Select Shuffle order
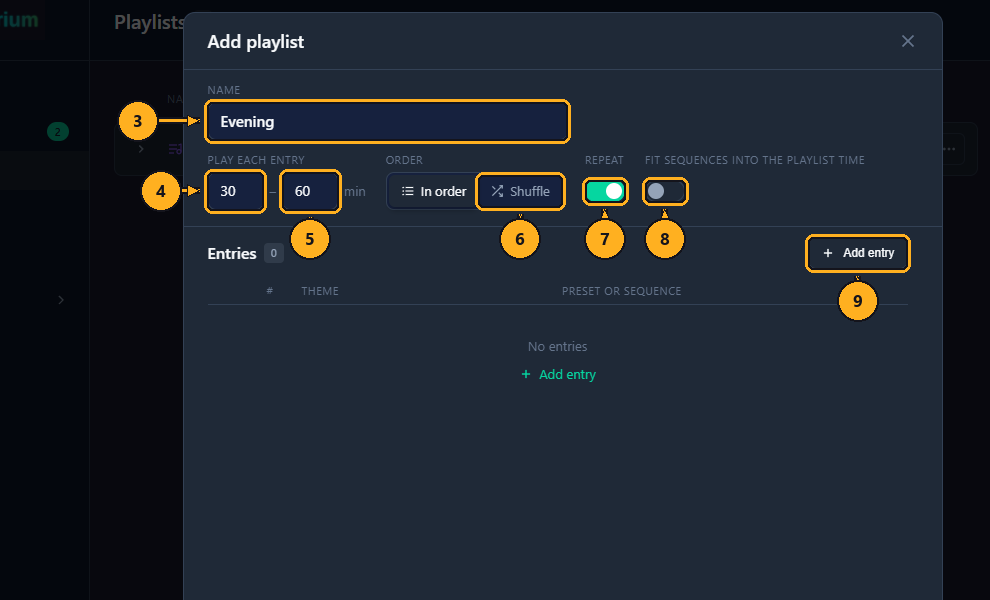The width and height of the screenshot is (990, 600). pyautogui.click(x=520, y=191)
